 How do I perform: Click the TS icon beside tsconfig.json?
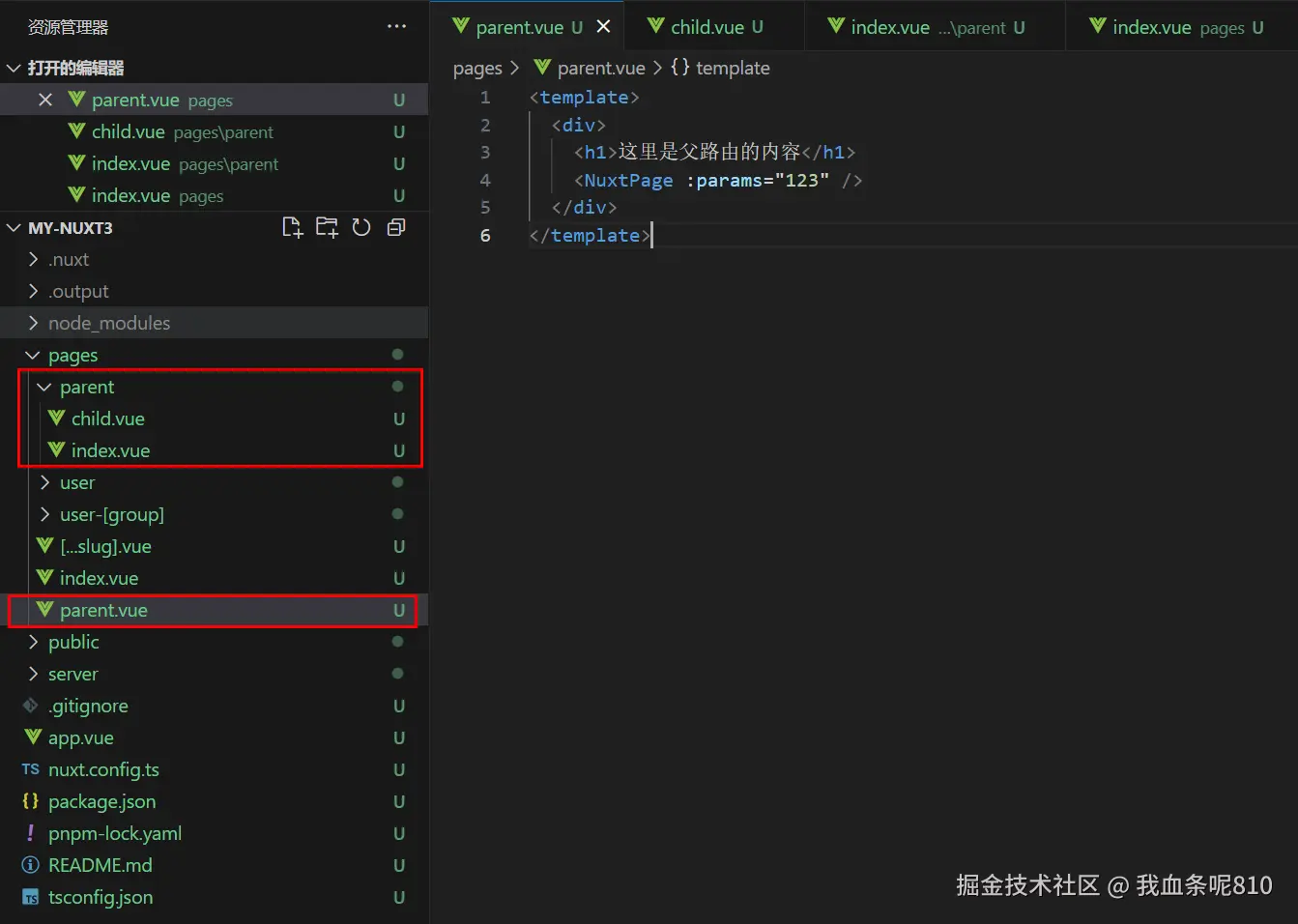(31, 897)
